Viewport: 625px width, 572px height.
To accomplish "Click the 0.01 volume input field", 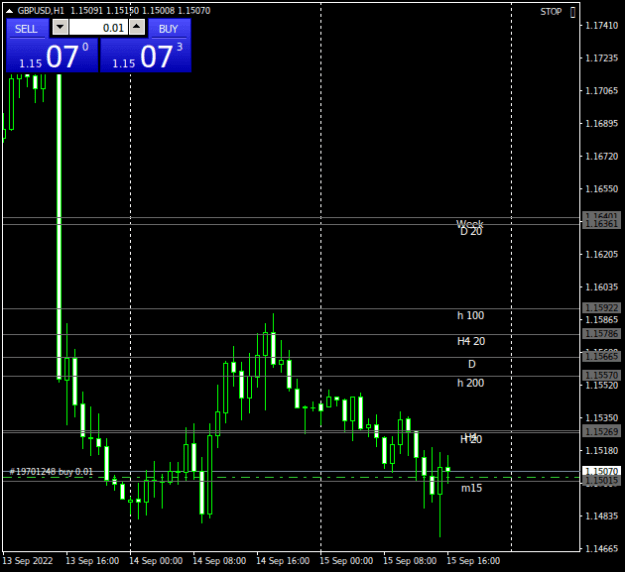I will tap(98, 28).
